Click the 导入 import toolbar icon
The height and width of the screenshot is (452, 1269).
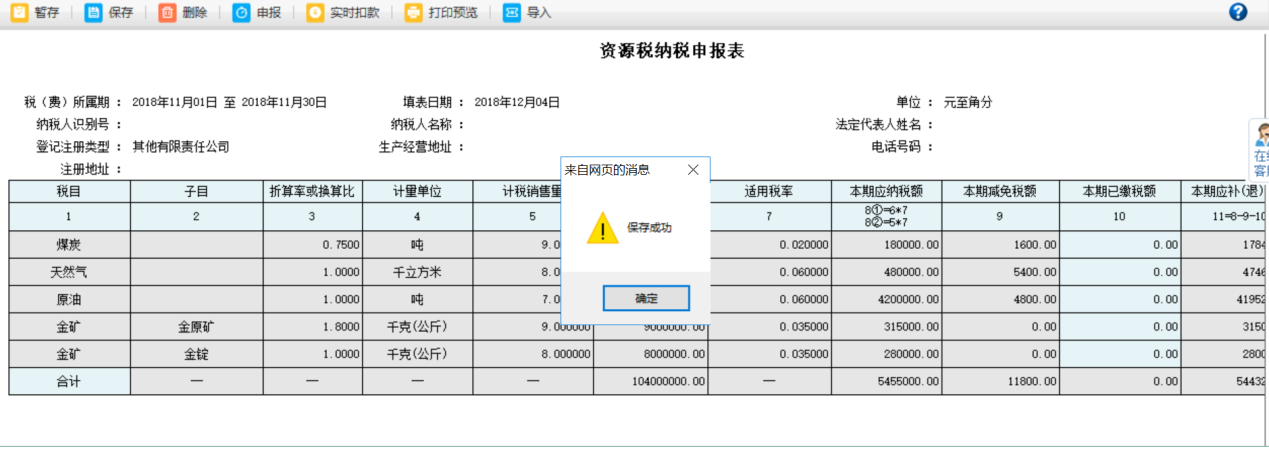pos(512,13)
